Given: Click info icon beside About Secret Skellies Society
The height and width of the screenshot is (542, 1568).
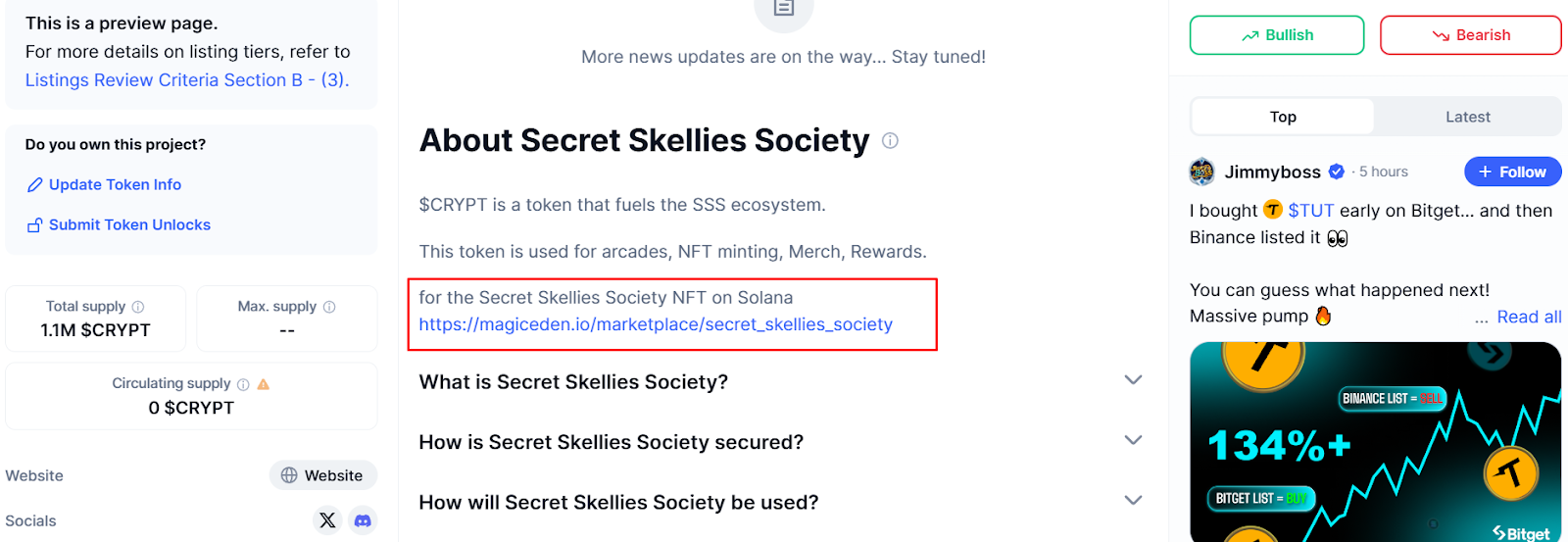Looking at the screenshot, I should pyautogui.click(x=890, y=141).
